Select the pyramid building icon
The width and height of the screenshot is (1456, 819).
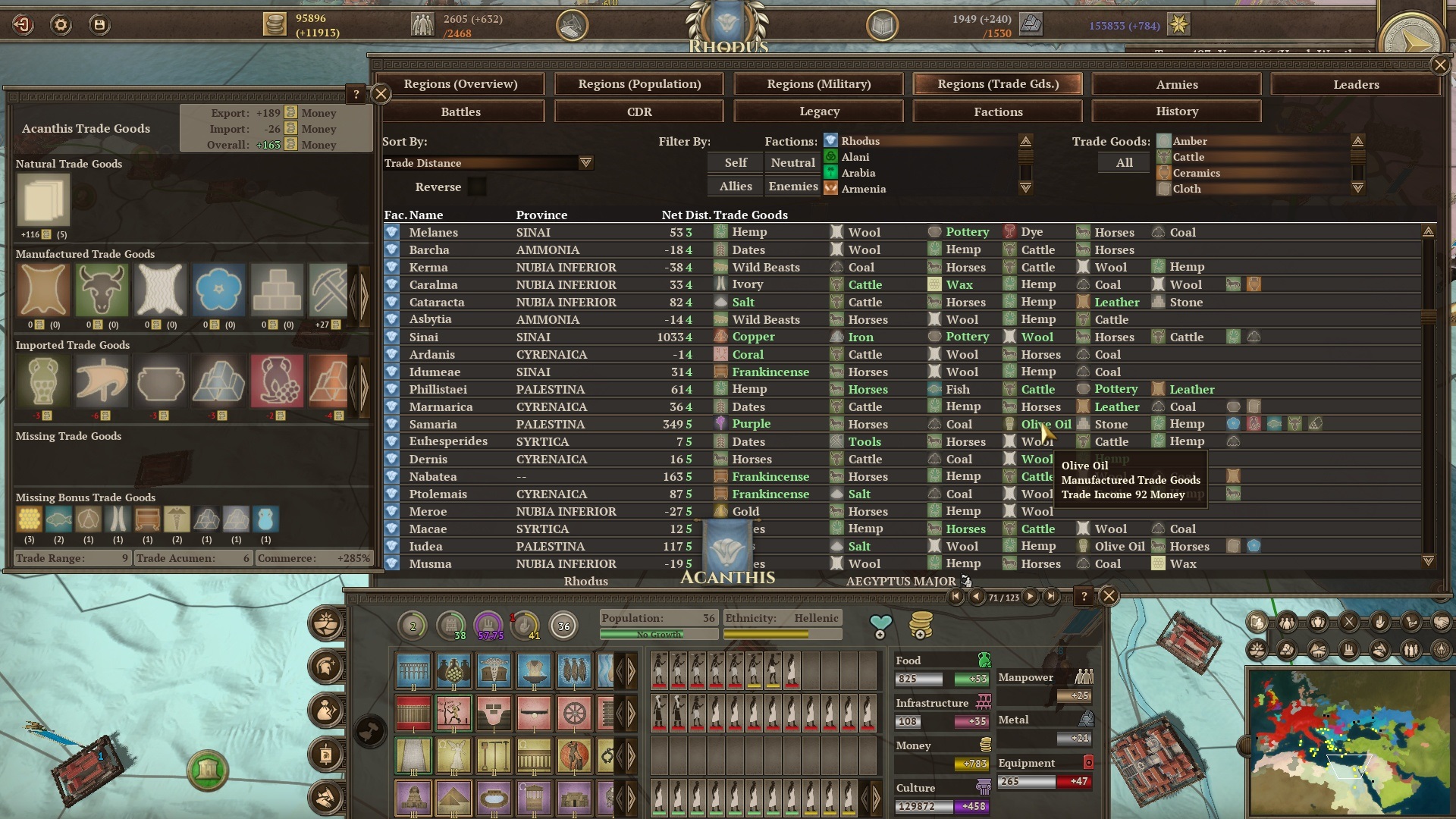[453, 799]
